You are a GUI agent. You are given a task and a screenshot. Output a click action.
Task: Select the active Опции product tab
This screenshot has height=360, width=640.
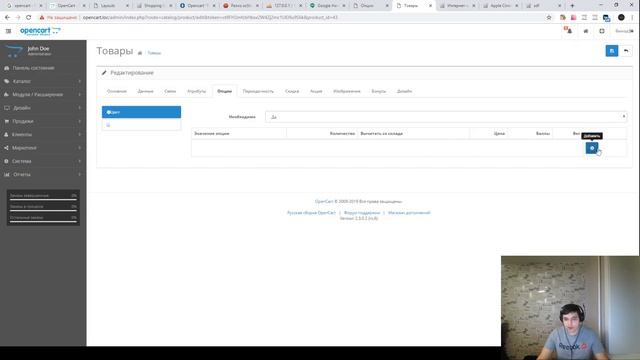(224, 91)
